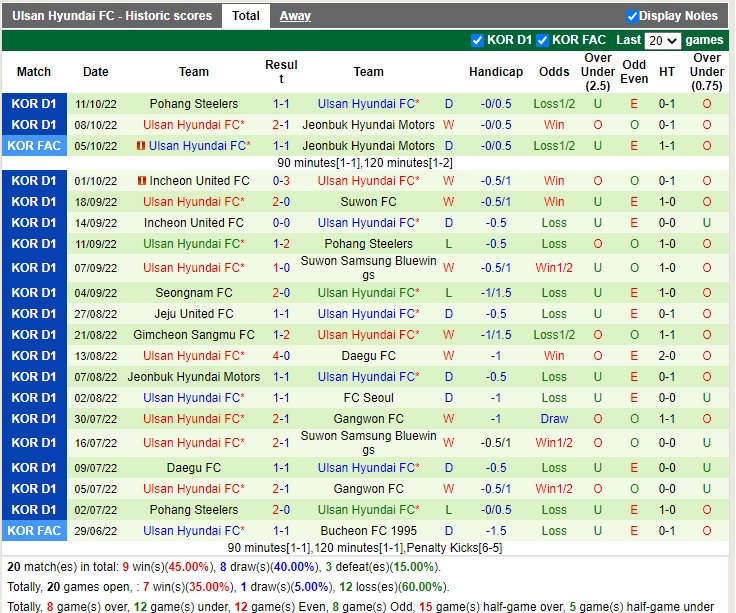This screenshot has height=613, width=736.
Task: Open Pohang Steelers link in 11/10/22 row
Action: tap(193, 104)
